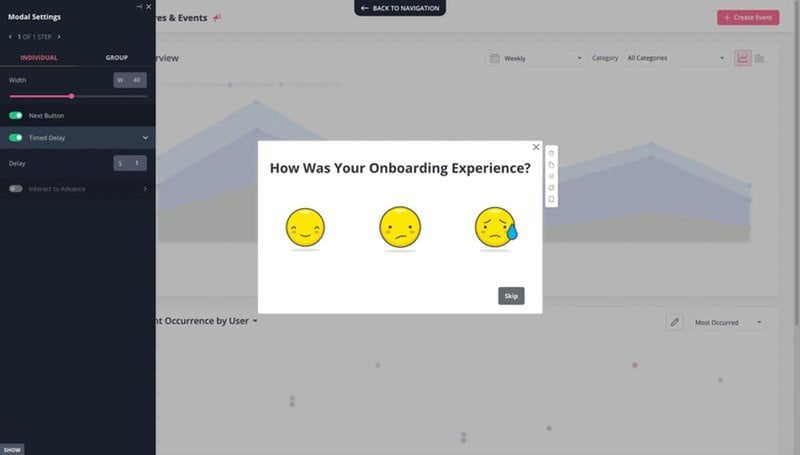Image resolution: width=800 pixels, height=455 pixels.
Task: Go to next step arrow
Action: [x=59, y=37]
